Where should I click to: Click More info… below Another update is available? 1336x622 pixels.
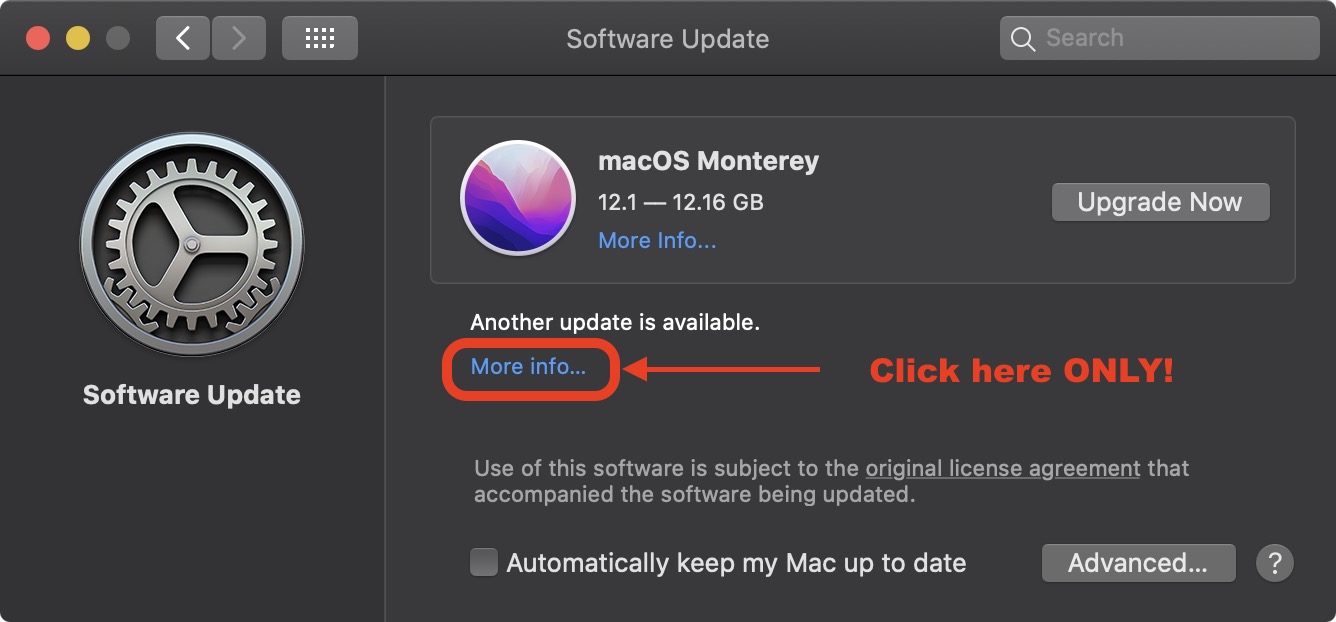point(528,367)
